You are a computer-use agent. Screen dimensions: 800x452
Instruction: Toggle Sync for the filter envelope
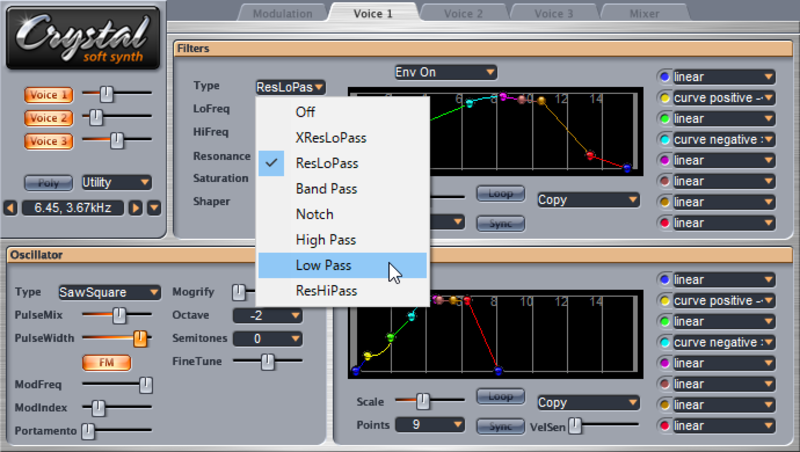[501, 223]
